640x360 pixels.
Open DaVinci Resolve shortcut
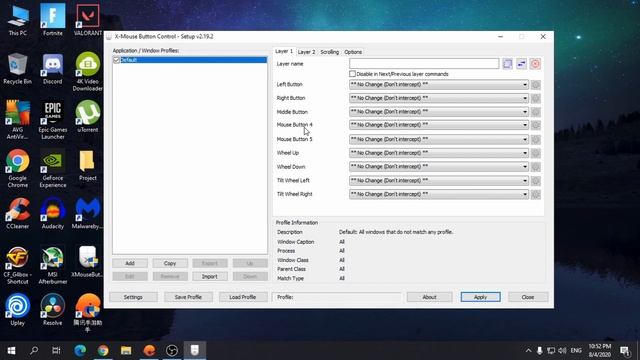[x=53, y=309]
